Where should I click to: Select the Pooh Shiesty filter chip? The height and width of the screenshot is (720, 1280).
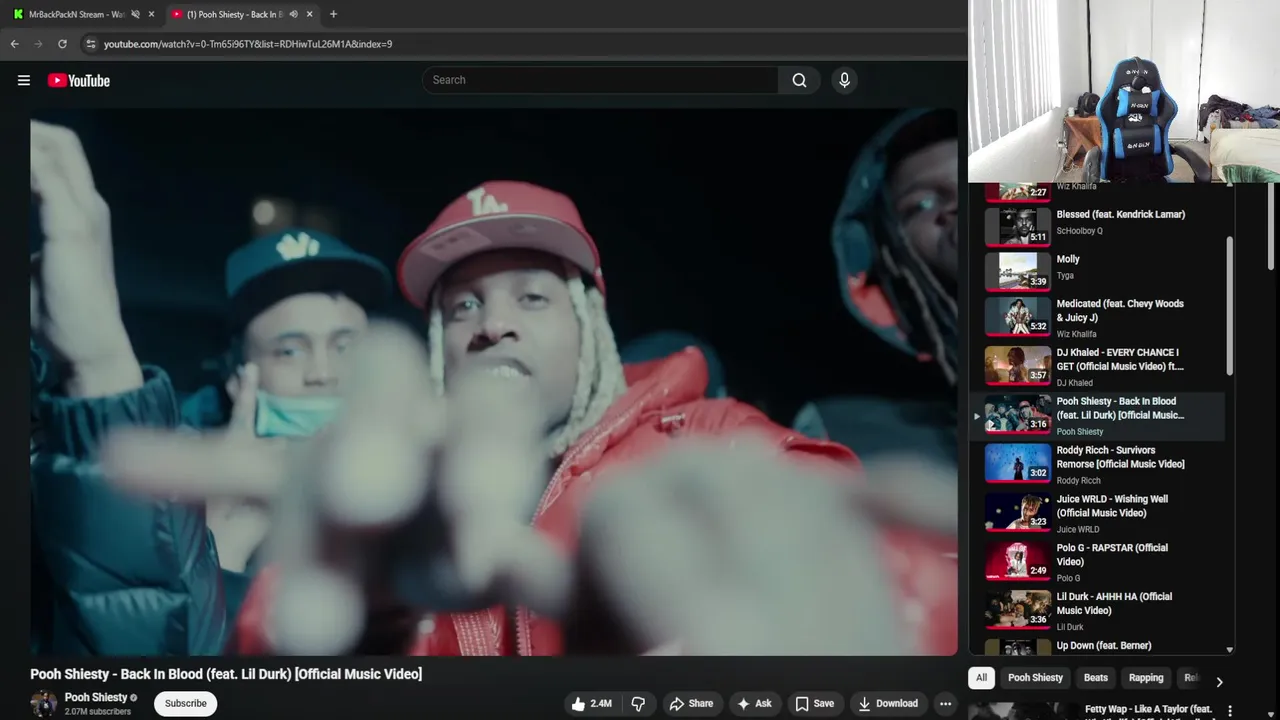[x=1035, y=678]
